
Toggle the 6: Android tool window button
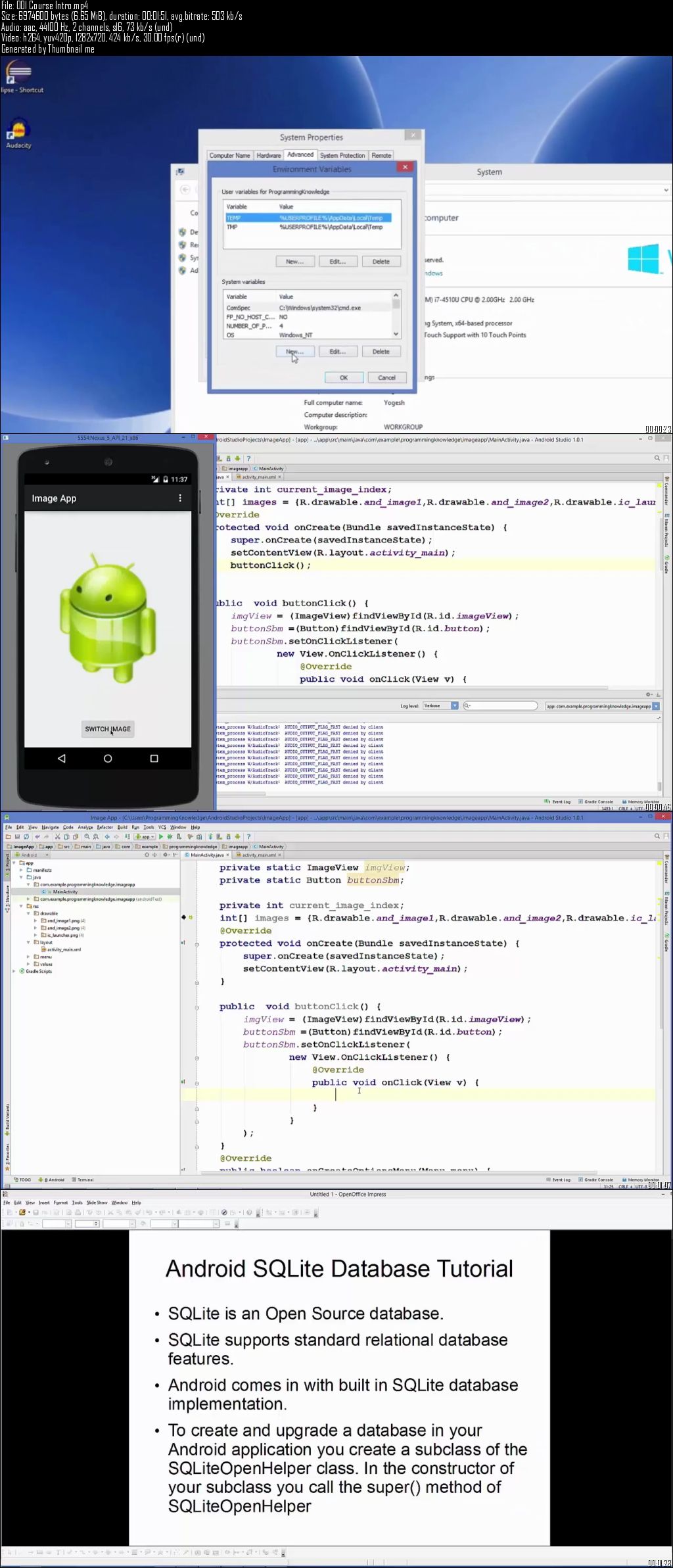52,1179
